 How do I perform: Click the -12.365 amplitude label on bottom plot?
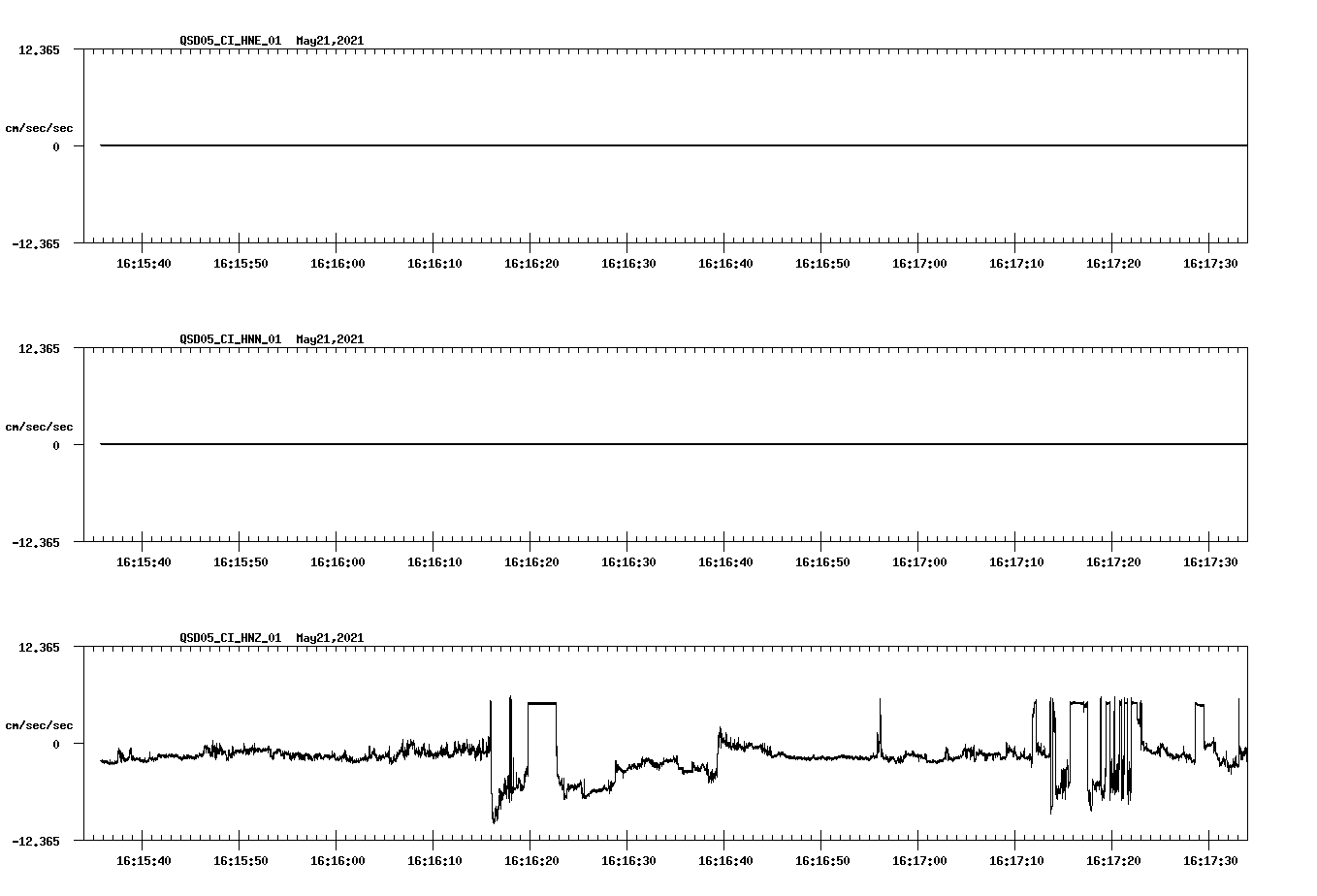36,843
